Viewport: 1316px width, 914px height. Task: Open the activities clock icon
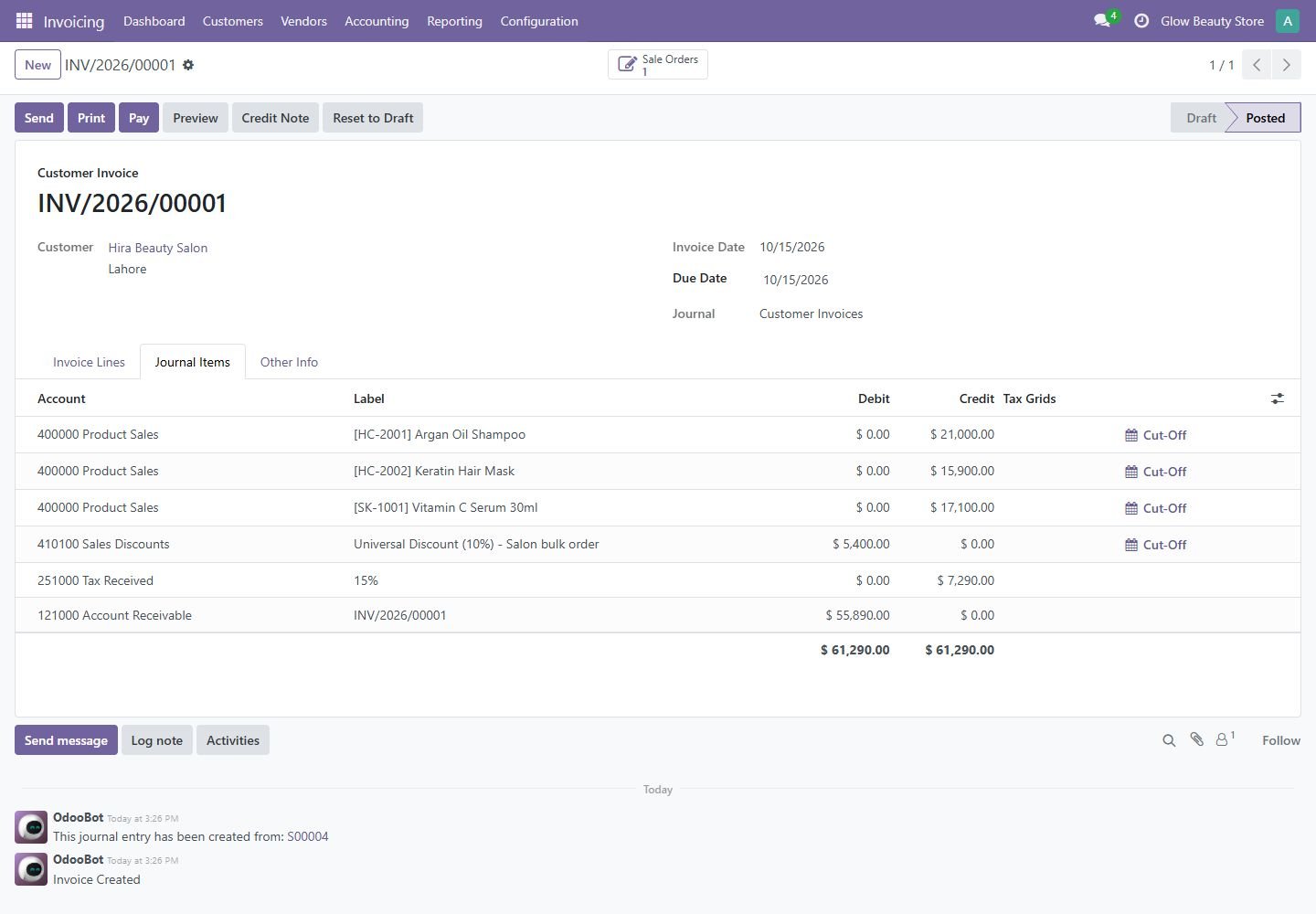click(1141, 20)
